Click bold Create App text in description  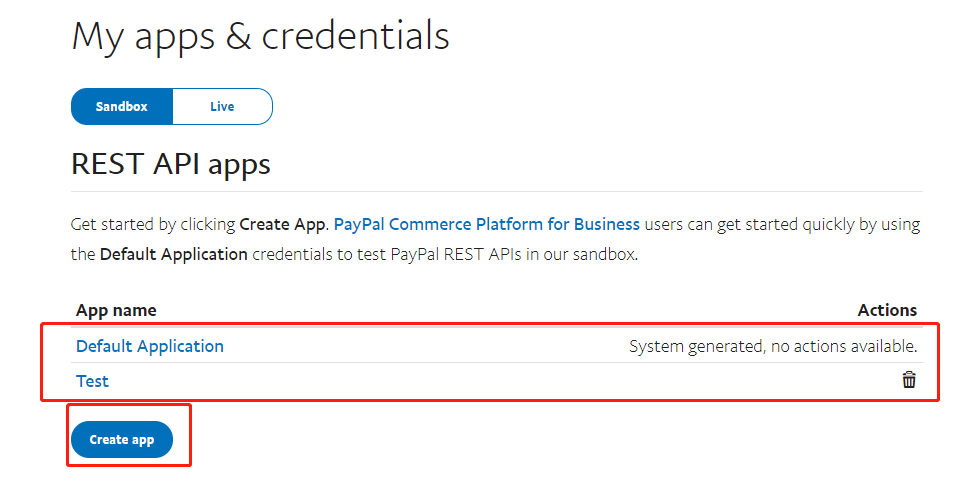point(283,224)
